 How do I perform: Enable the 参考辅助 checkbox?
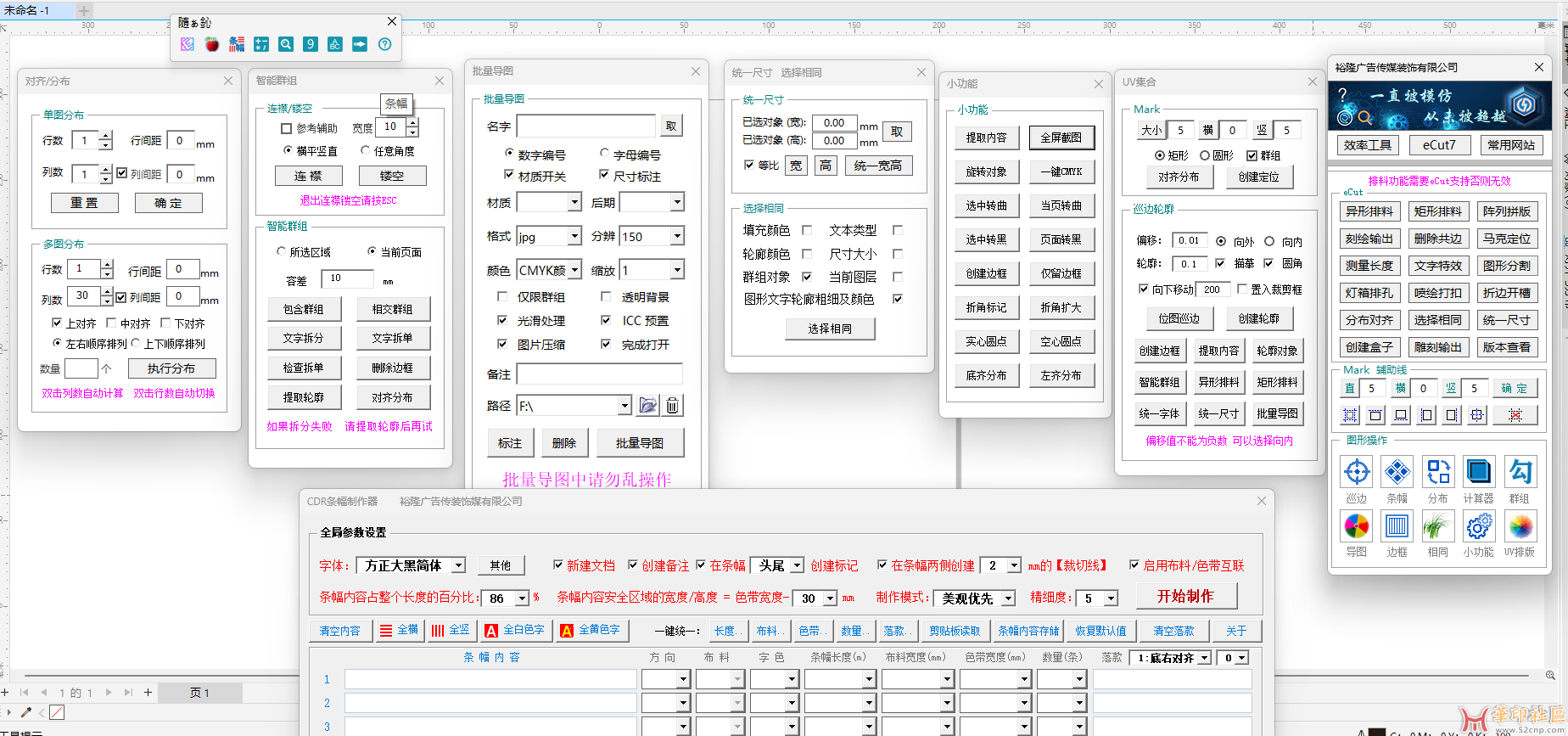pos(287,128)
